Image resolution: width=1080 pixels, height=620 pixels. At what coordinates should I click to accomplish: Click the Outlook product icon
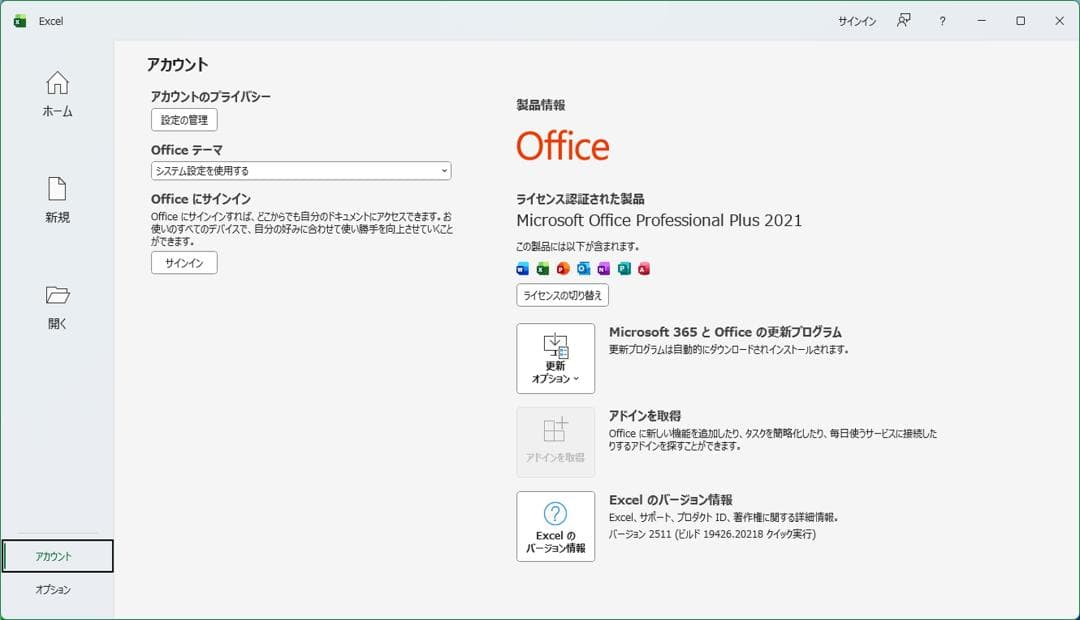(x=584, y=268)
